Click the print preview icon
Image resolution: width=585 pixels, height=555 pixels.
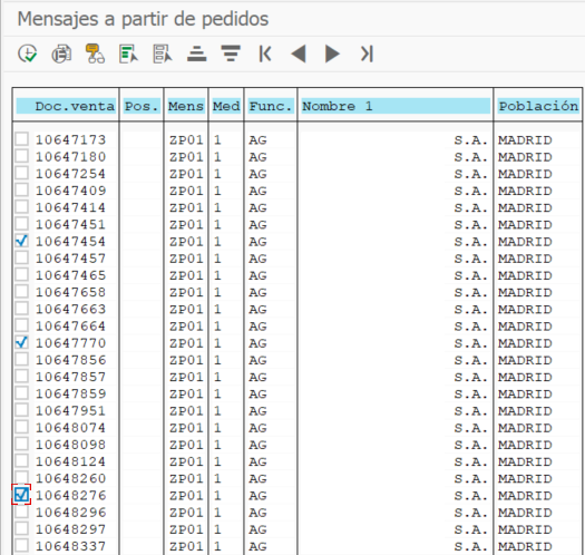[61, 54]
